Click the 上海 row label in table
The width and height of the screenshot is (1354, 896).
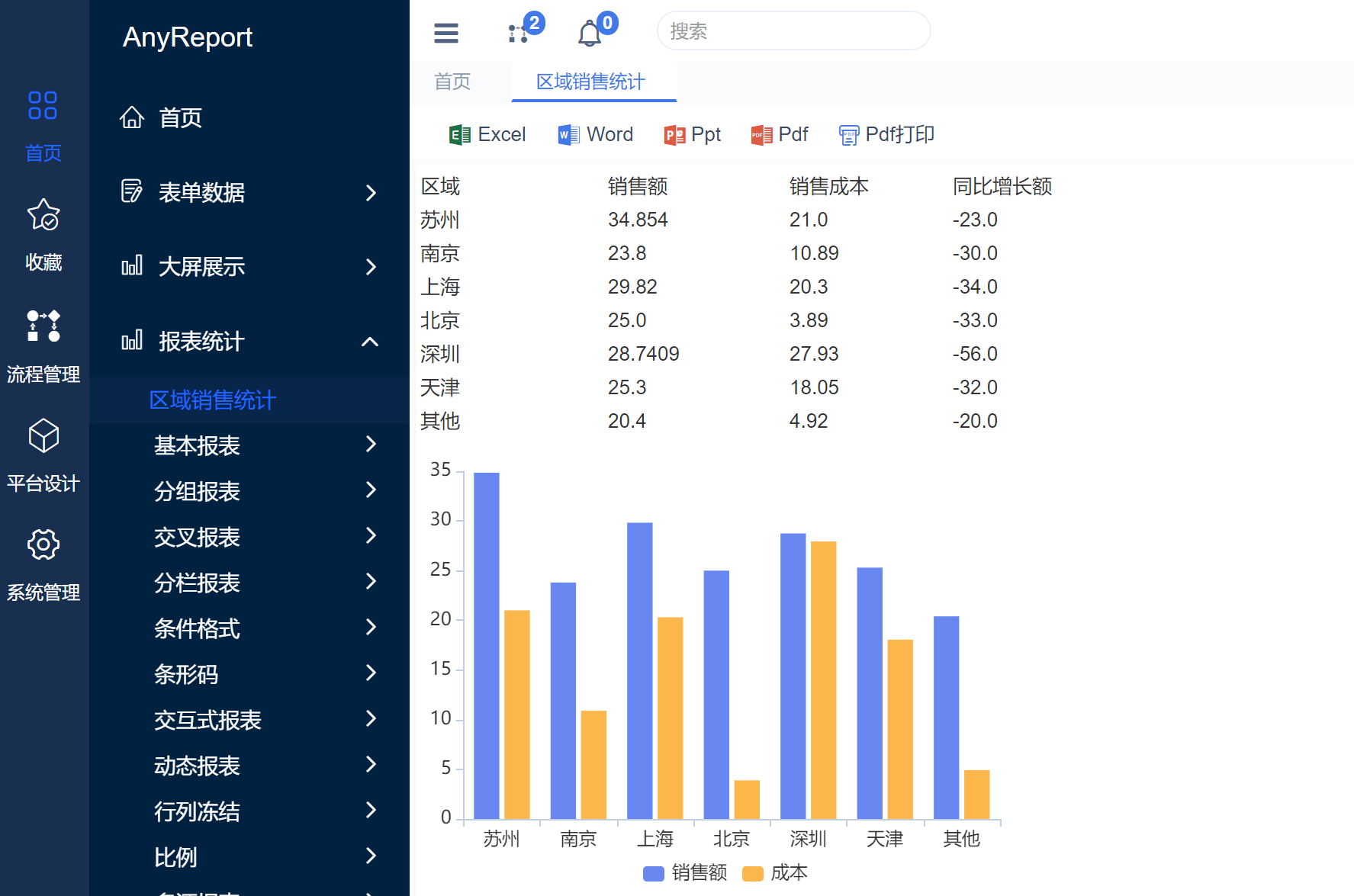pyautogui.click(x=440, y=287)
